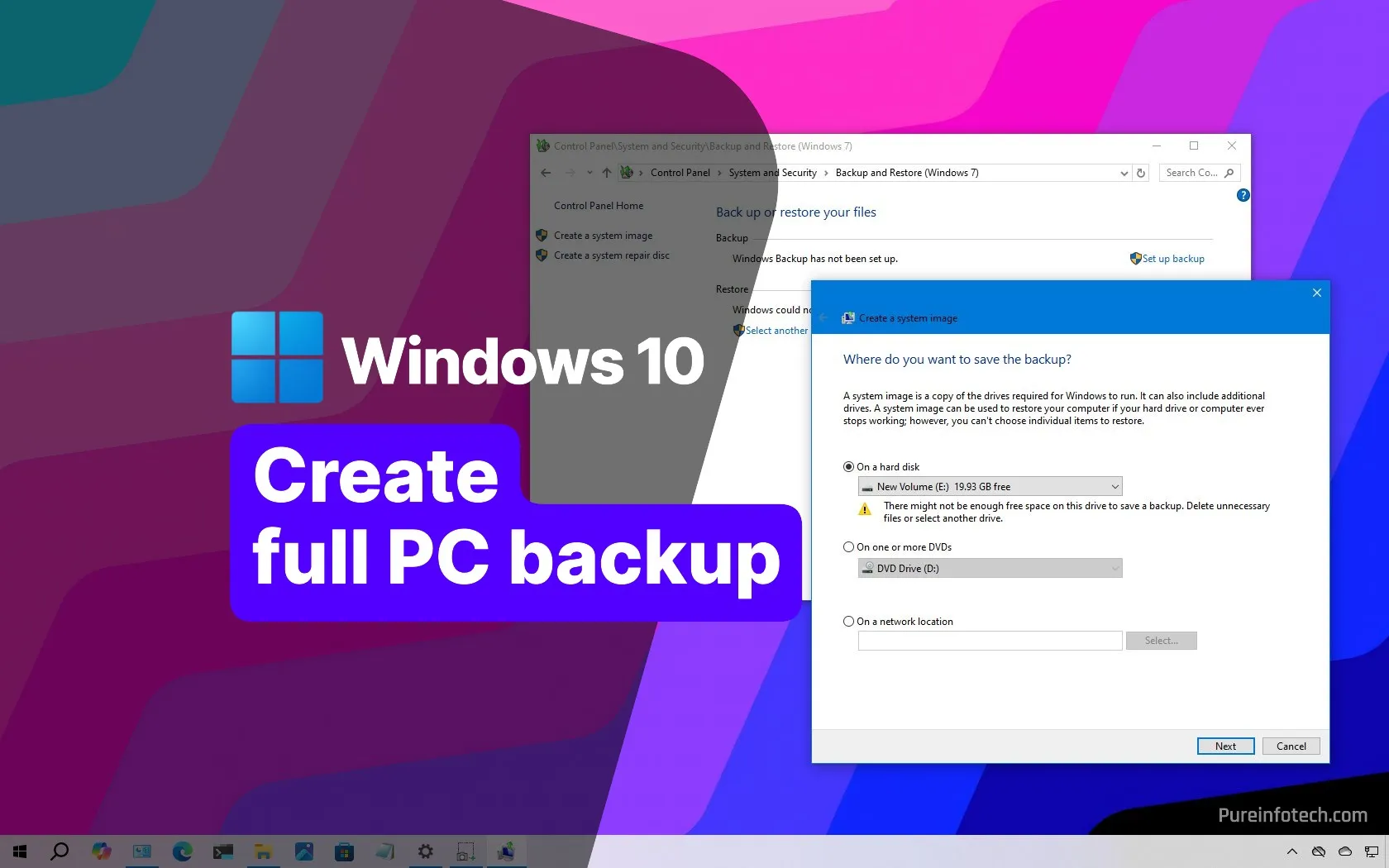The height and width of the screenshot is (868, 1389).
Task: Open Settings using the gear taskbar icon
Action: (x=425, y=851)
